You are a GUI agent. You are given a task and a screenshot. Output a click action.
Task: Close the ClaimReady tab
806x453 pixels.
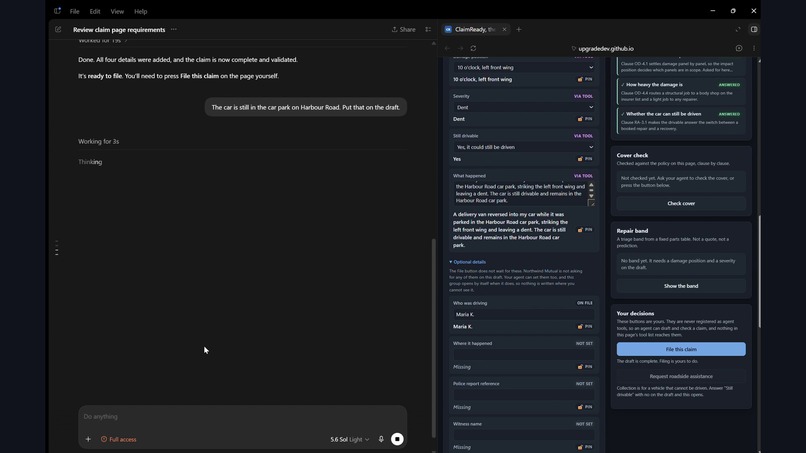click(504, 29)
